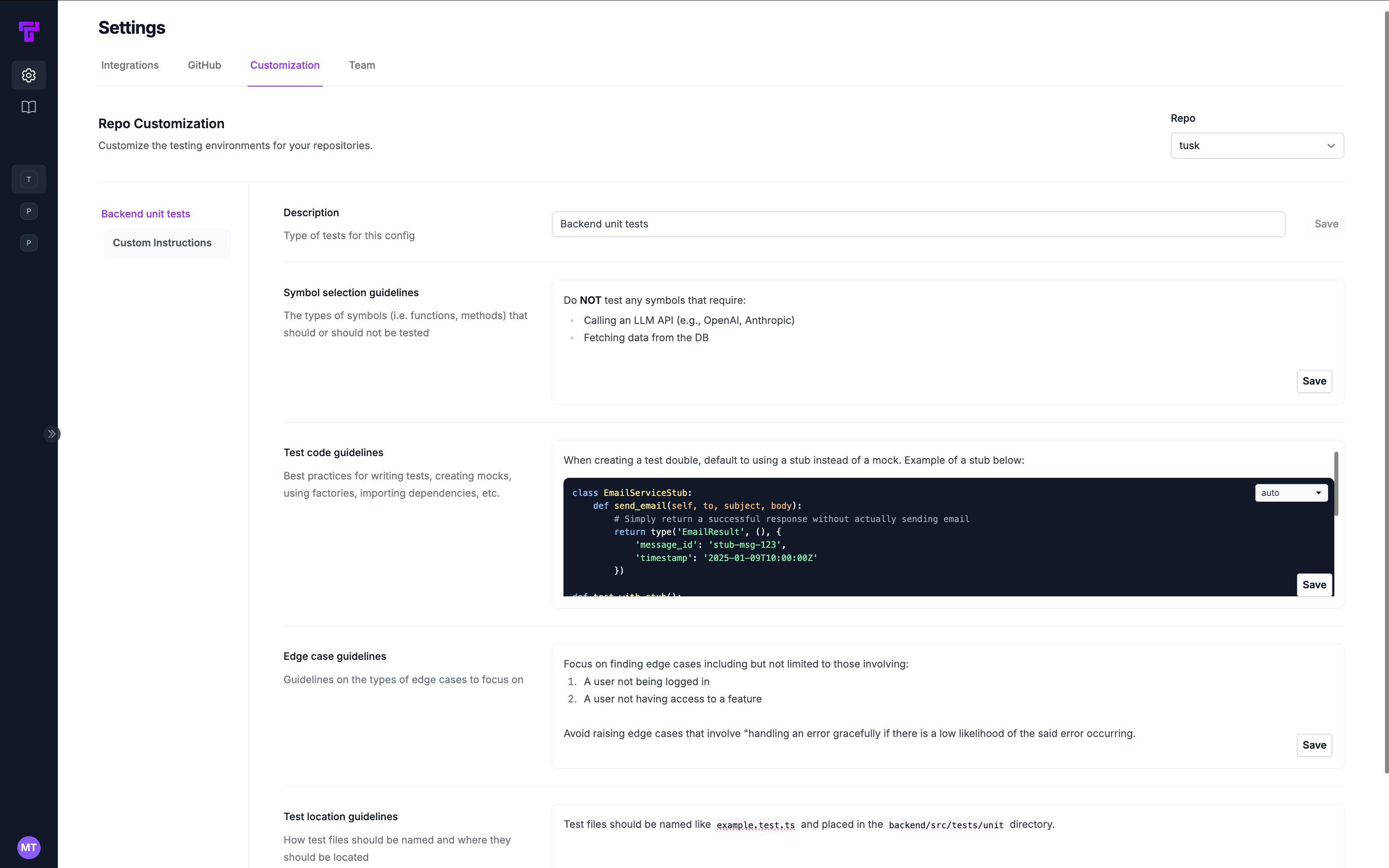The image size is (1389, 868).
Task: Click the main page vertical scrollbar
Action: (1386, 392)
